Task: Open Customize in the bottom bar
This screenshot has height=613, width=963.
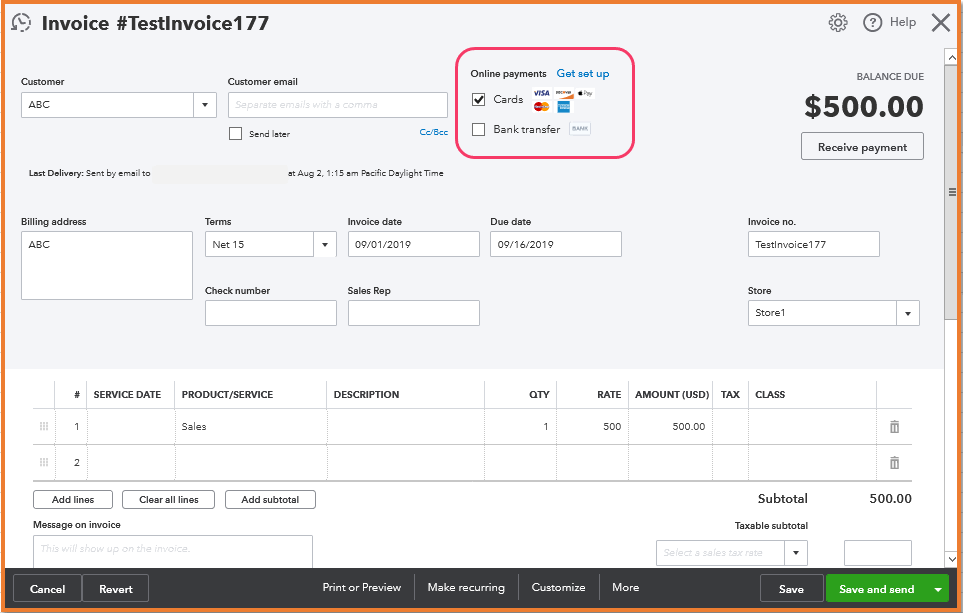Action: (x=558, y=588)
